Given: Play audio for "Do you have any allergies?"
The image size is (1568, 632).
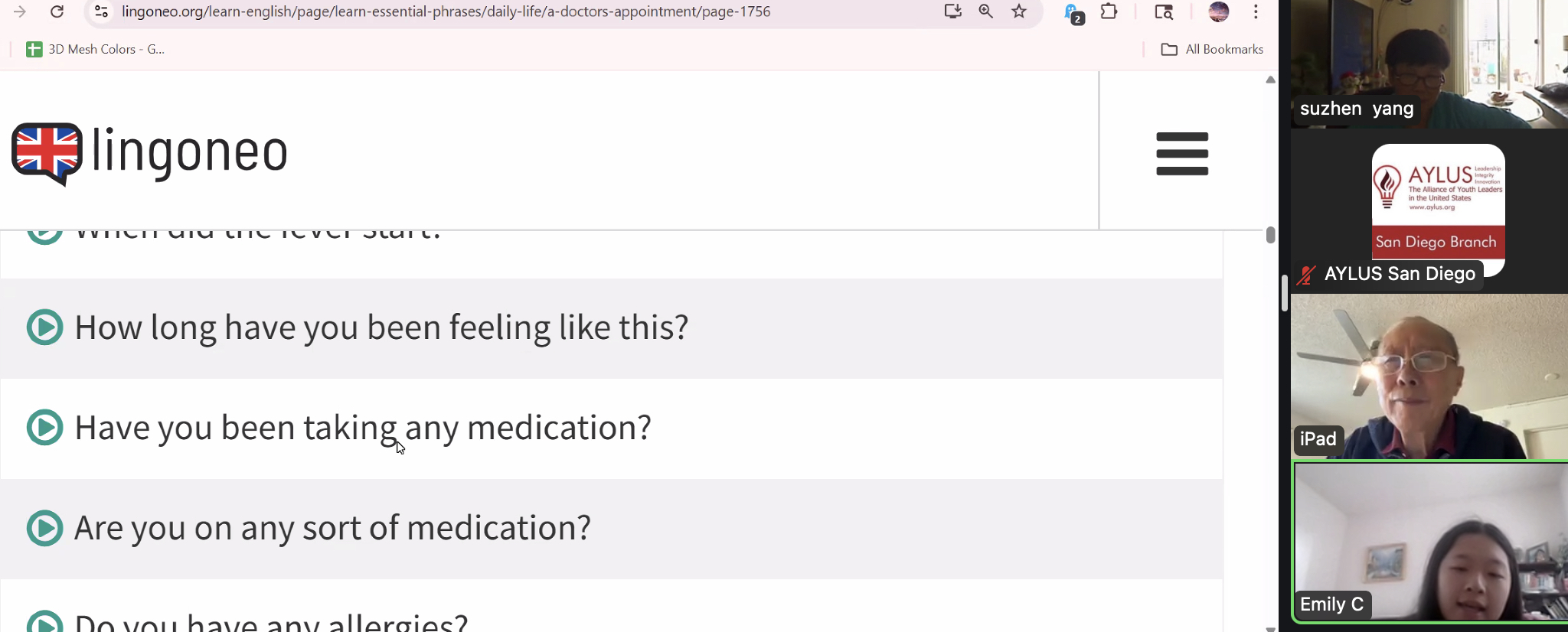Looking at the screenshot, I should click(x=44, y=623).
